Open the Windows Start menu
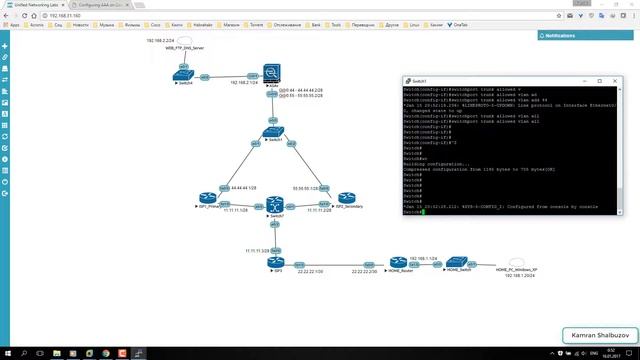Screen dimensions: 640x360 [7, 353]
